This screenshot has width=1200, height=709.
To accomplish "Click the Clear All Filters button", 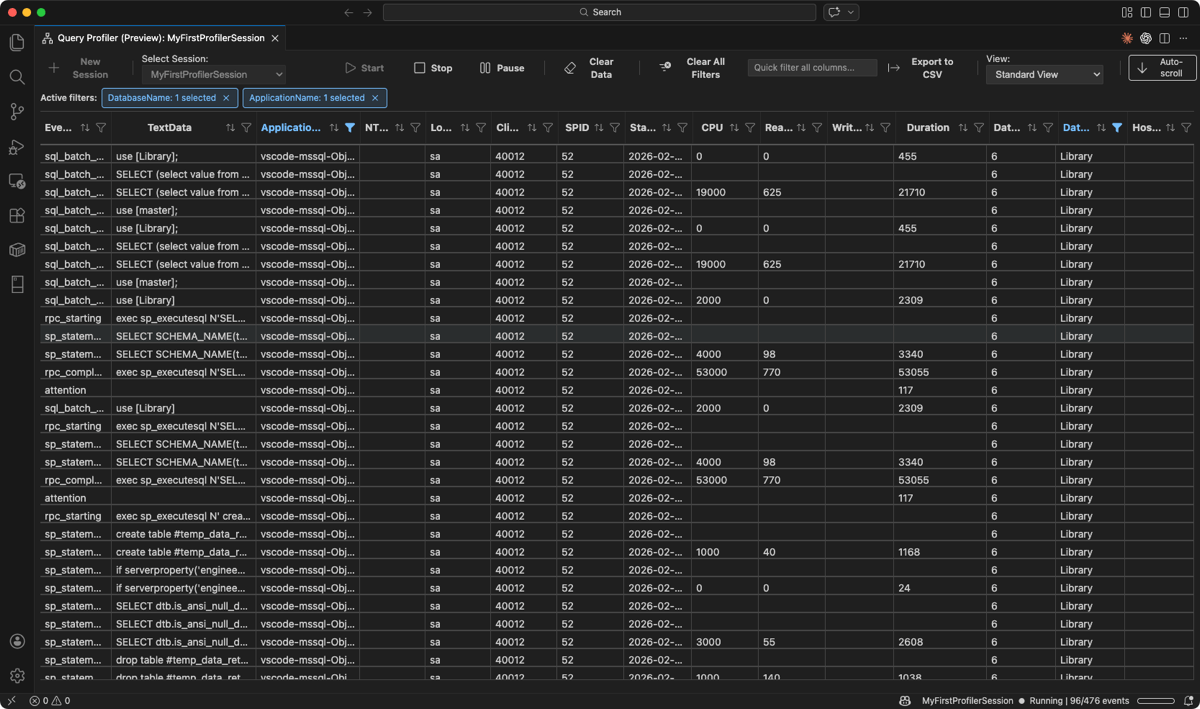I will point(698,68).
